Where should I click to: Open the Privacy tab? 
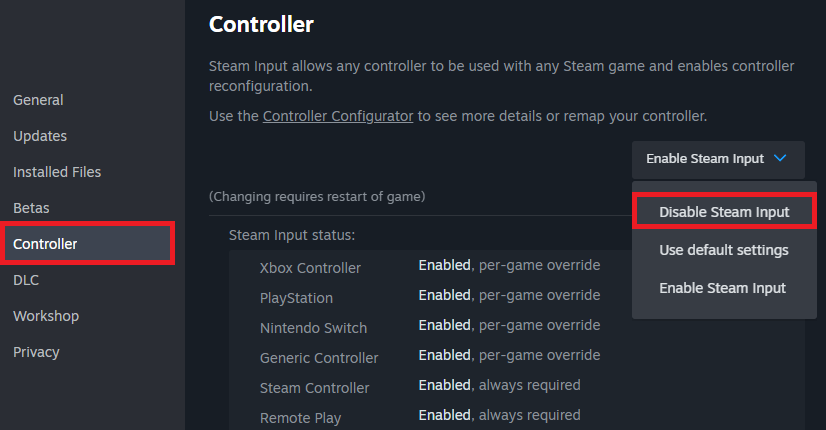point(36,352)
